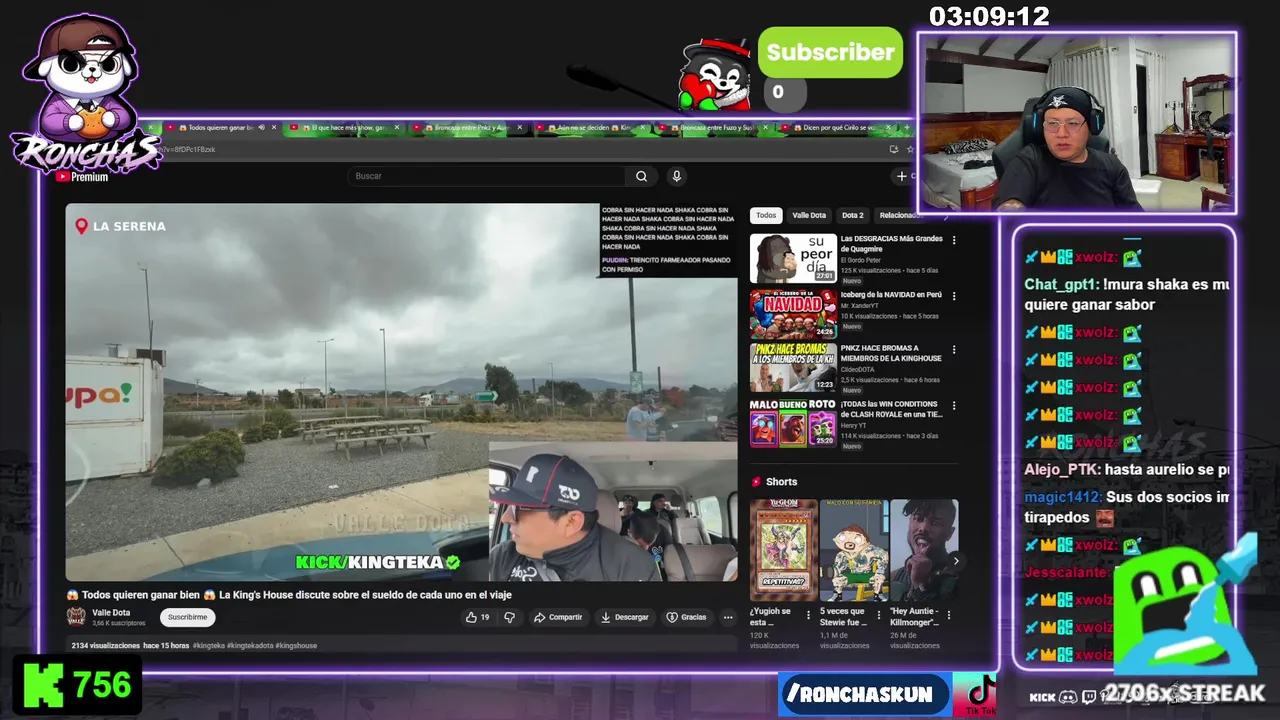This screenshot has width=1280, height=720.
Task: Click 'Henry YT' channel name
Action: pos(854,426)
